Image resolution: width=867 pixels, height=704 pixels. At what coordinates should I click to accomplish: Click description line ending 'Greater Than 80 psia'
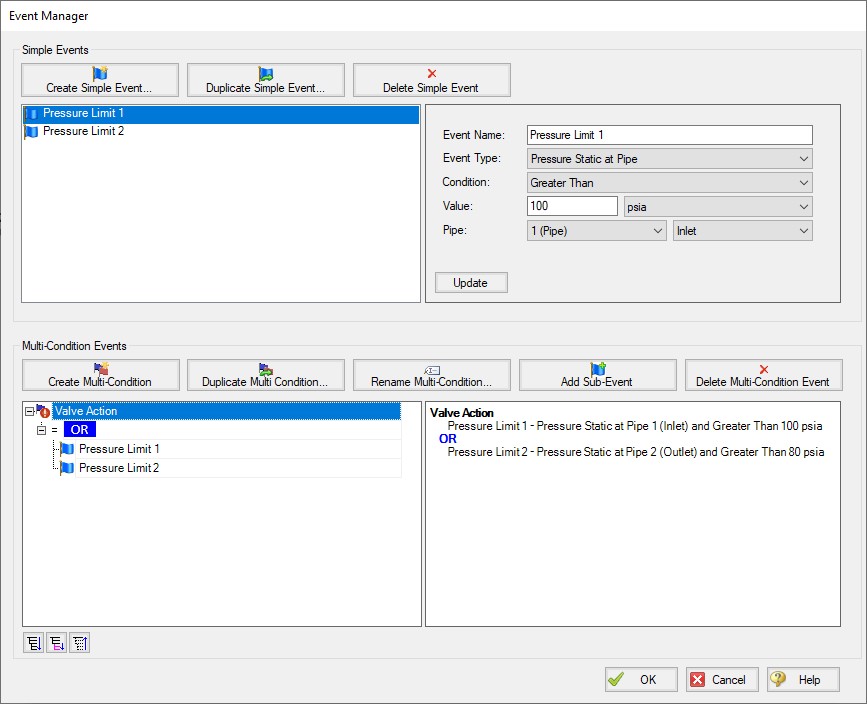[636, 452]
